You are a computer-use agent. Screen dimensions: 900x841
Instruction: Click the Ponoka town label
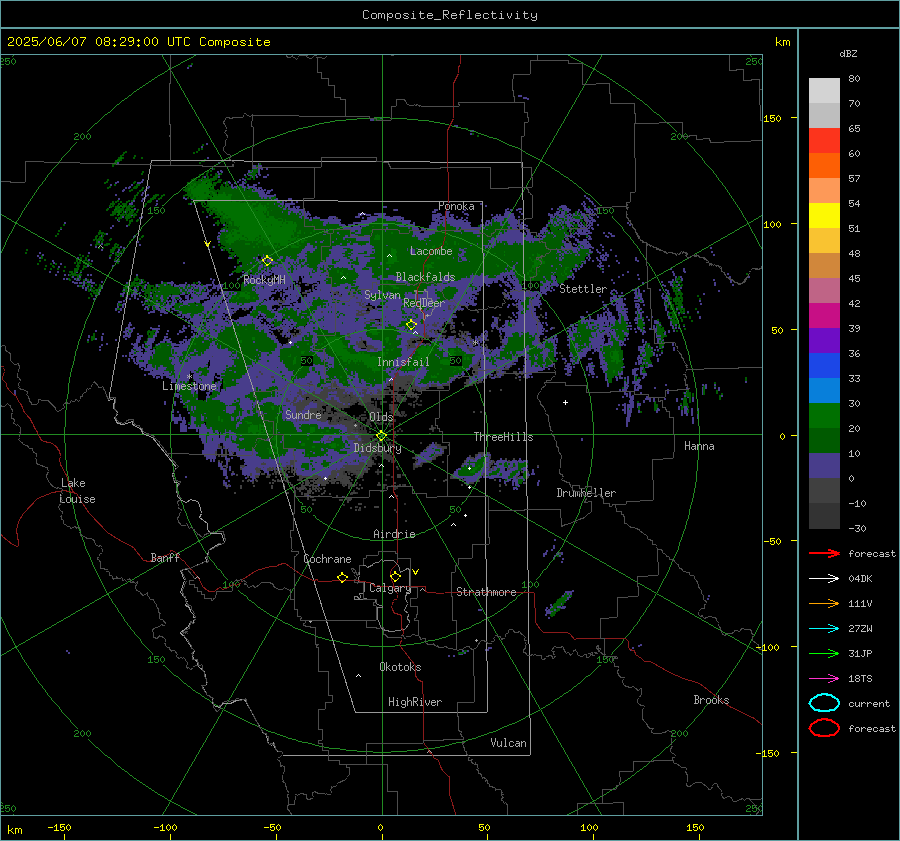pyautogui.click(x=456, y=206)
